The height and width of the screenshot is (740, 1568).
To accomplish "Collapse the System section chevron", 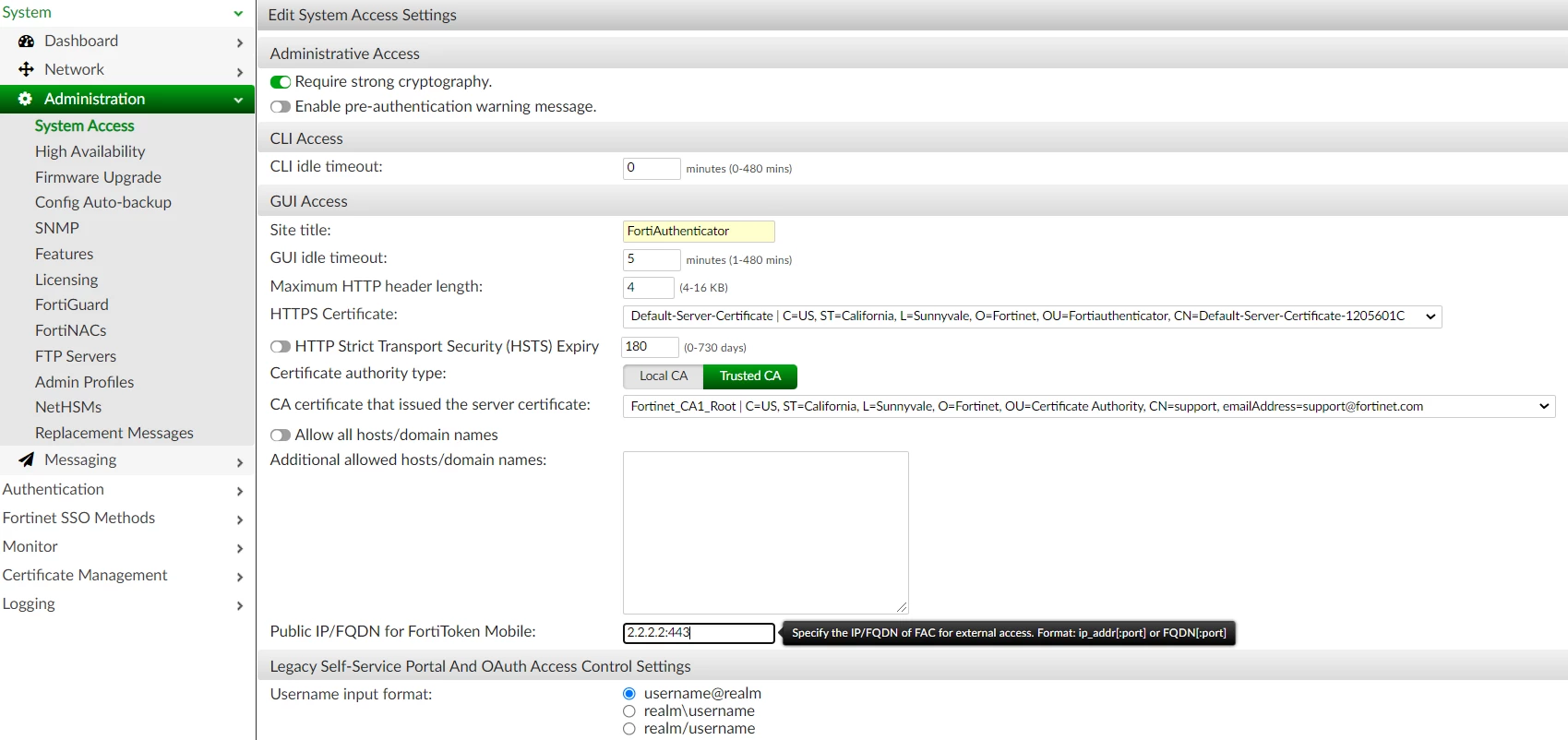I will (x=238, y=14).
